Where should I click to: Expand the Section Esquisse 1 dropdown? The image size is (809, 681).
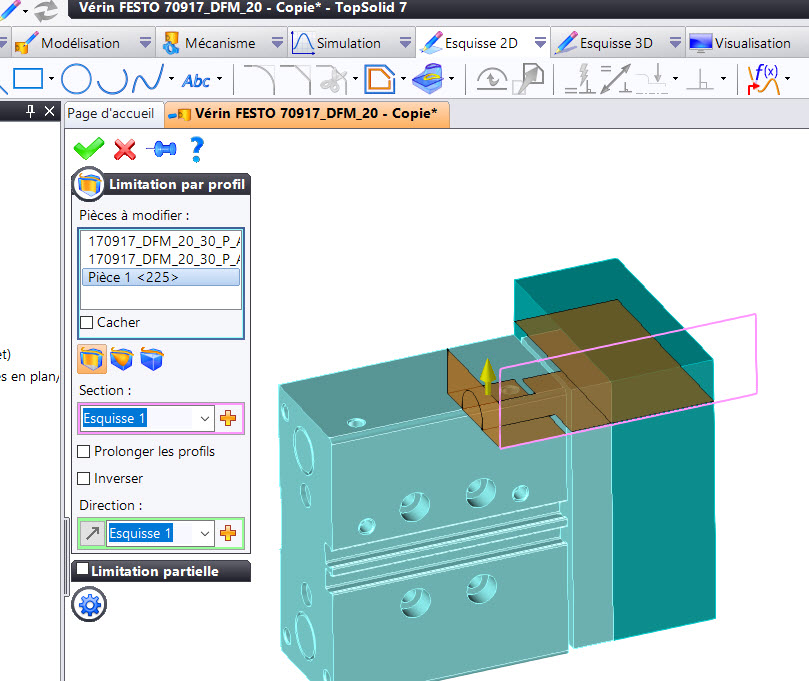(205, 418)
